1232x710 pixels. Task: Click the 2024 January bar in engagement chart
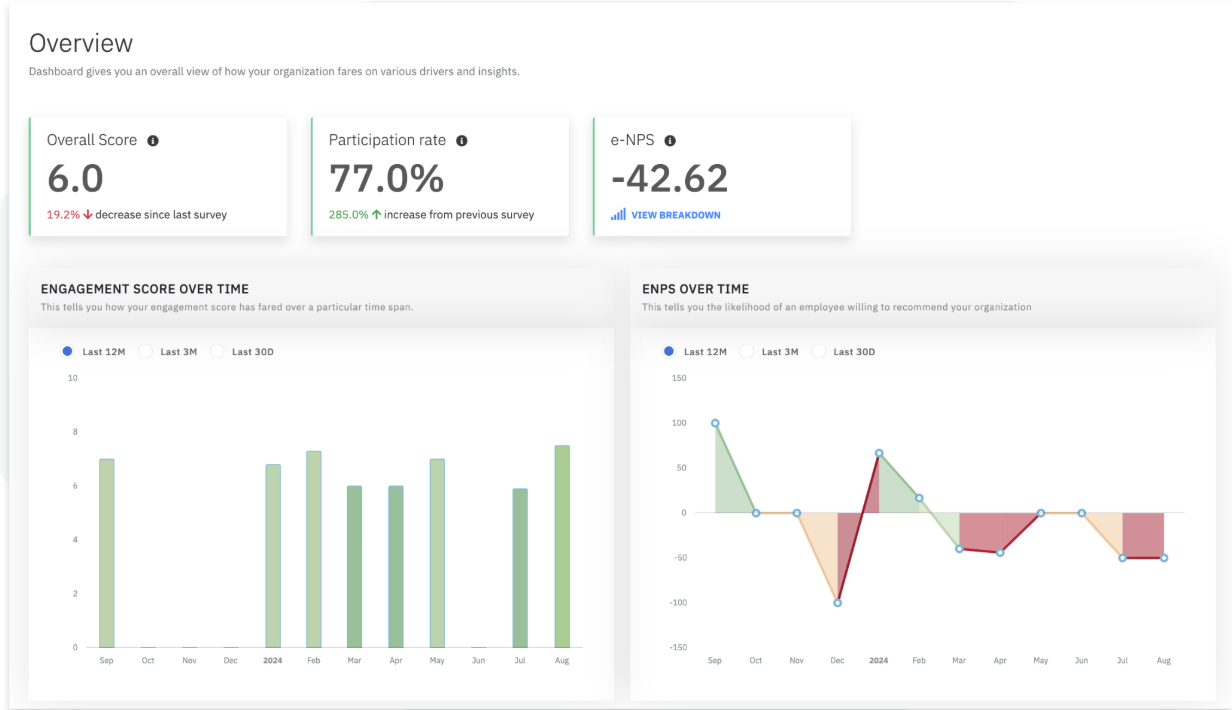pos(273,556)
